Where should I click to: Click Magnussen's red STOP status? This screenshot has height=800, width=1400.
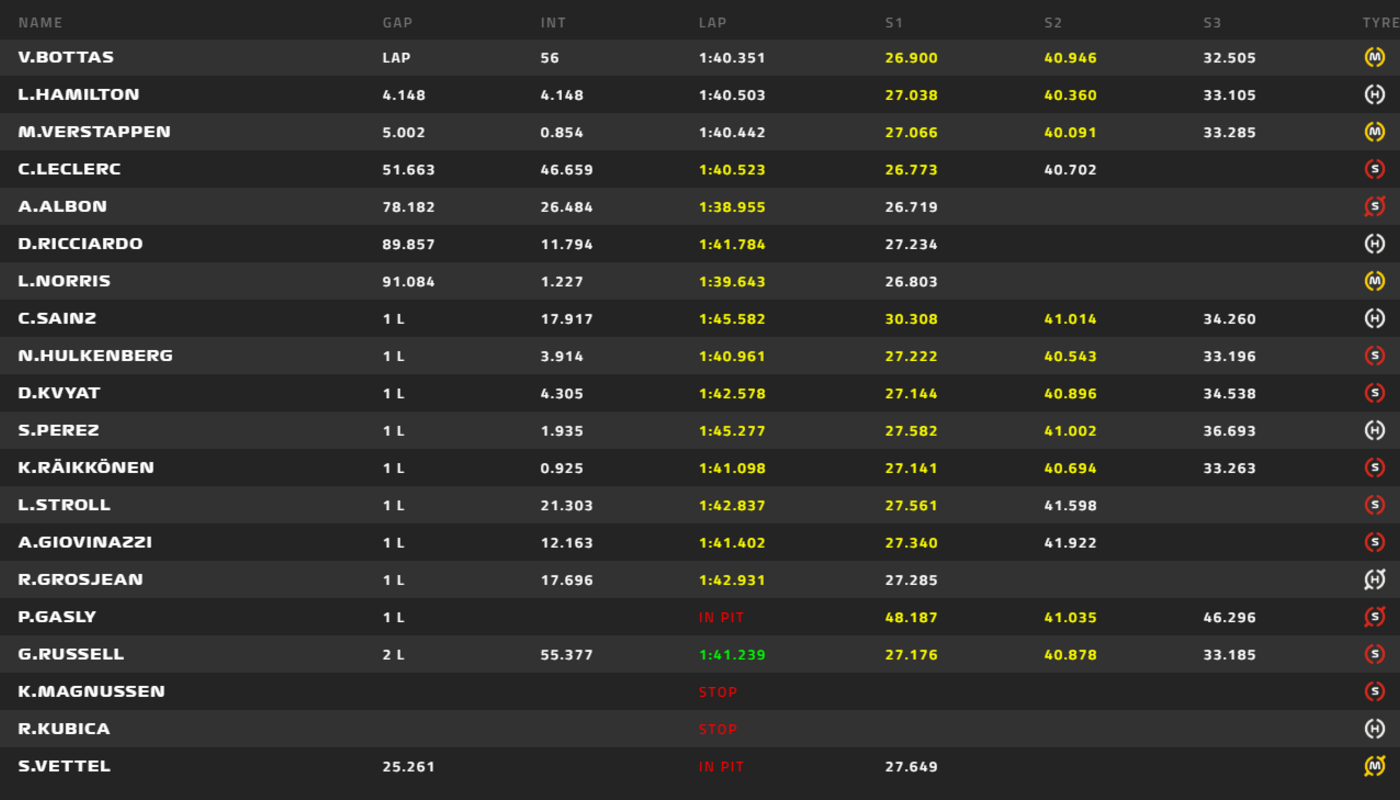717,692
